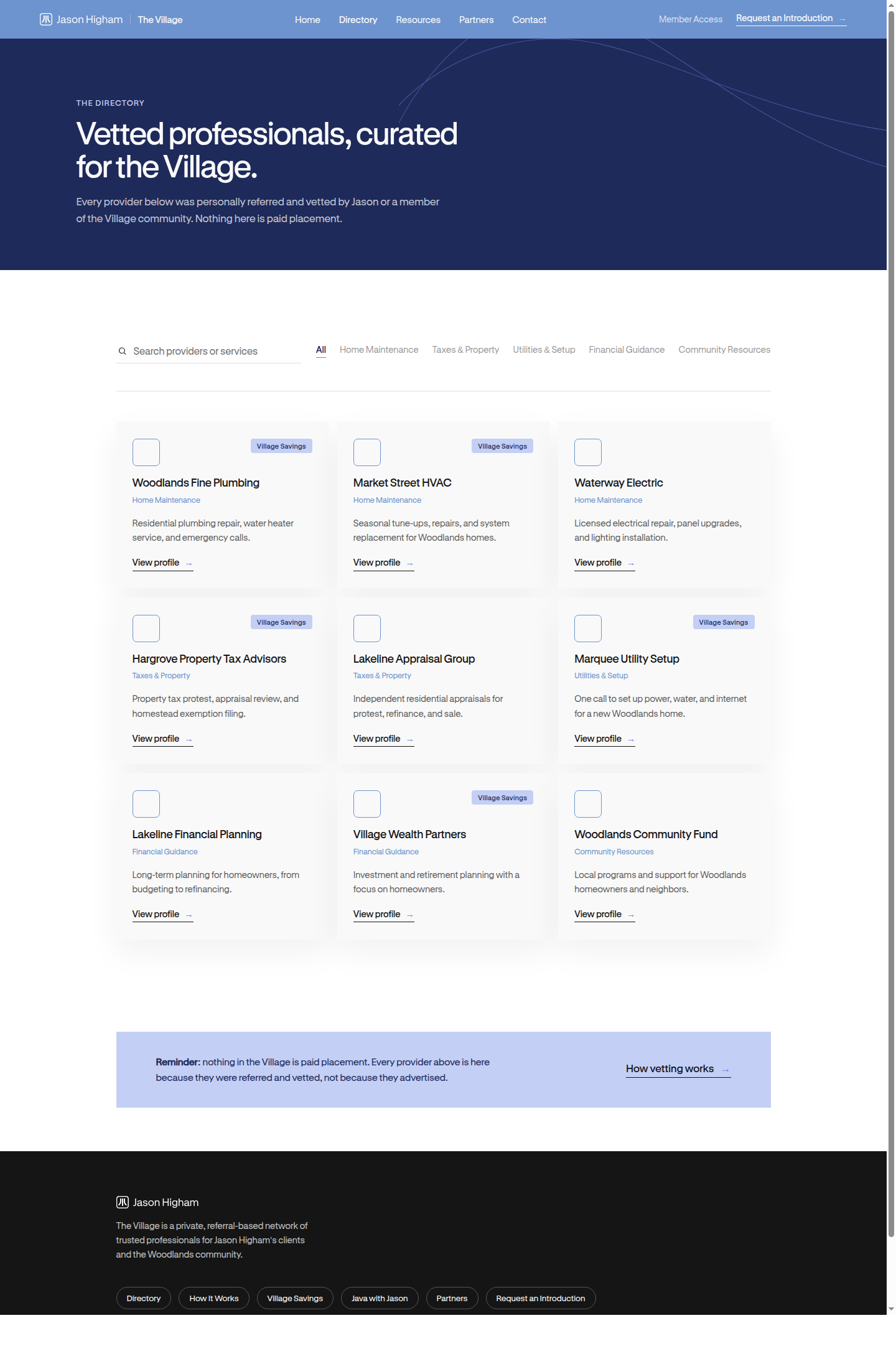Click Jason Higham footer logo icon

coord(123,1202)
